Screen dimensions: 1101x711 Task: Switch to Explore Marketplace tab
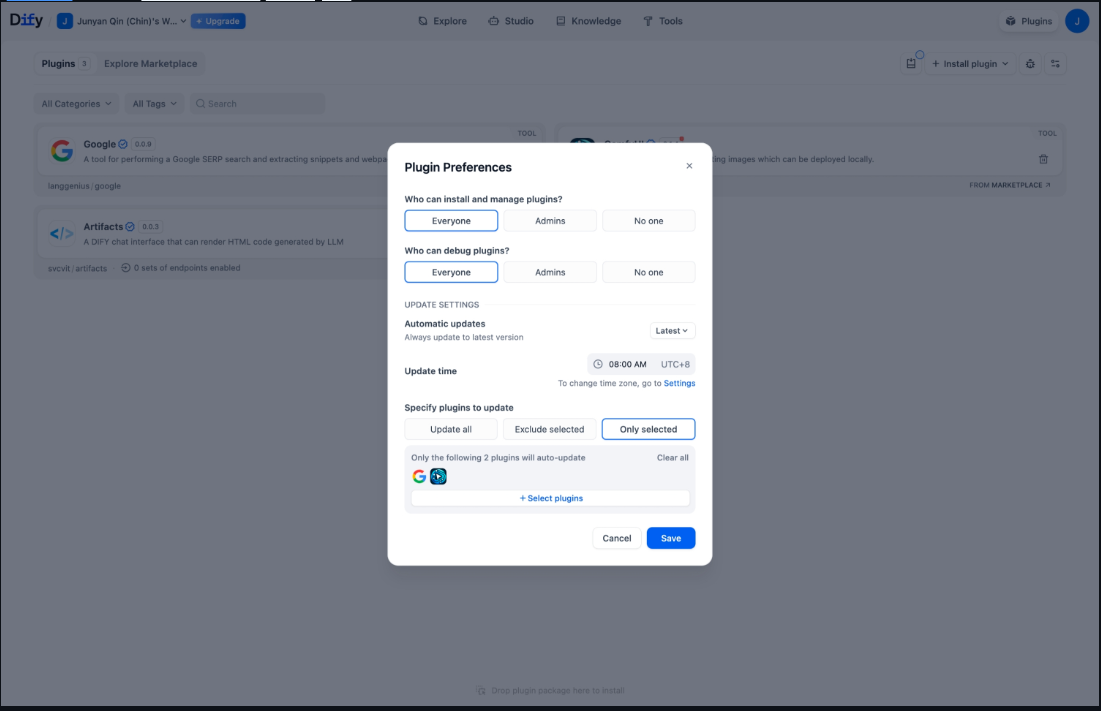pos(150,64)
